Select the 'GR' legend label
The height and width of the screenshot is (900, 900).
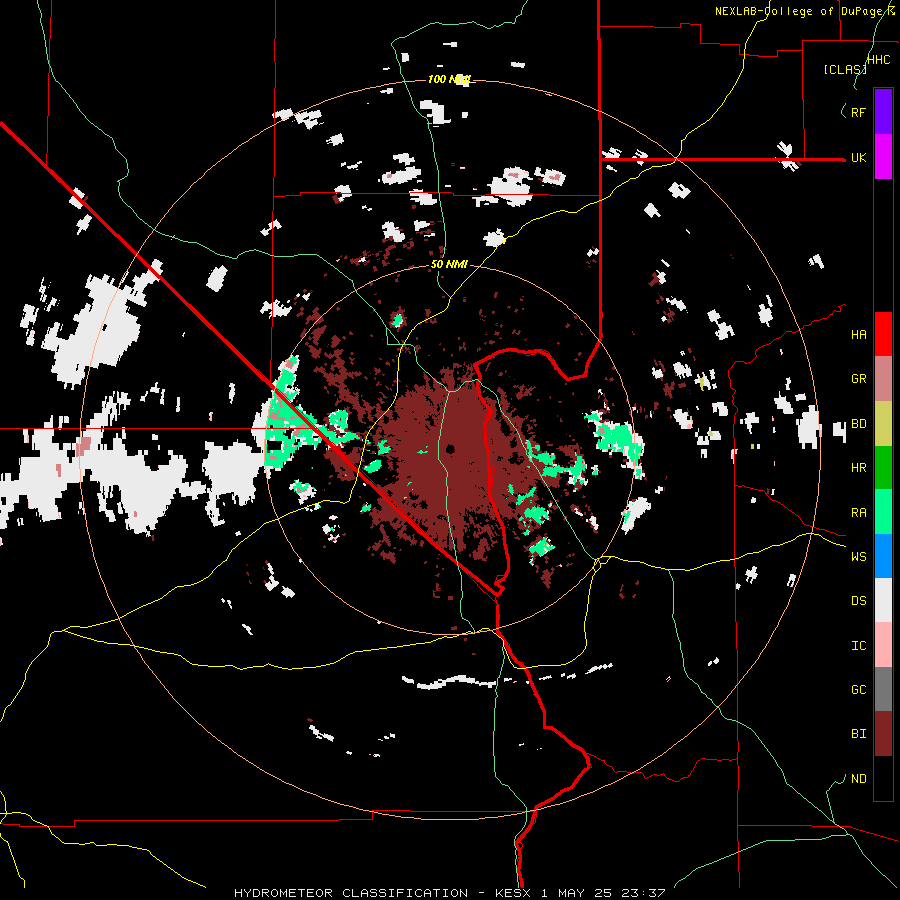click(x=858, y=379)
